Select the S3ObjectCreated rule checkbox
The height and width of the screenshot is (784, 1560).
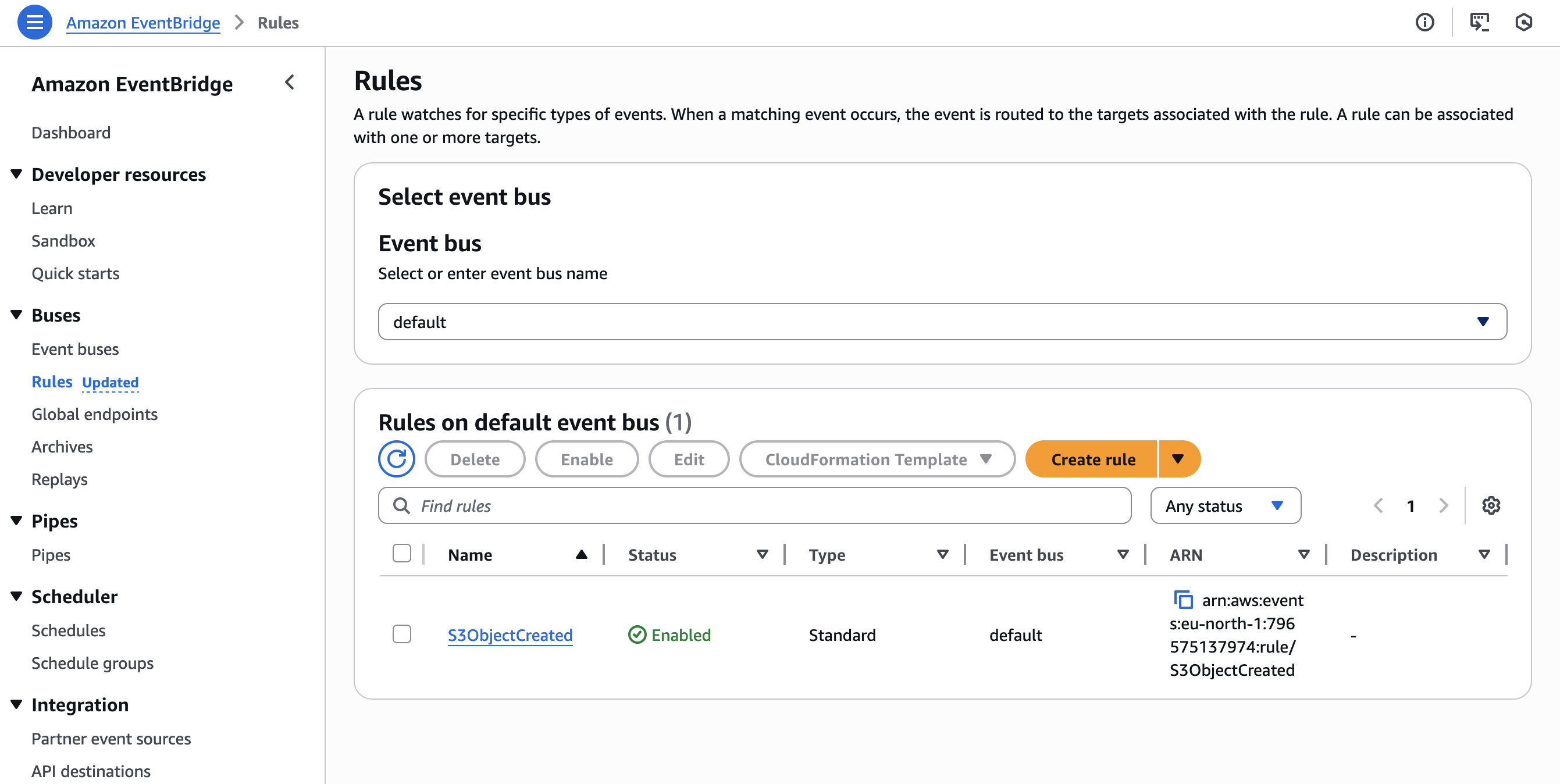(401, 635)
